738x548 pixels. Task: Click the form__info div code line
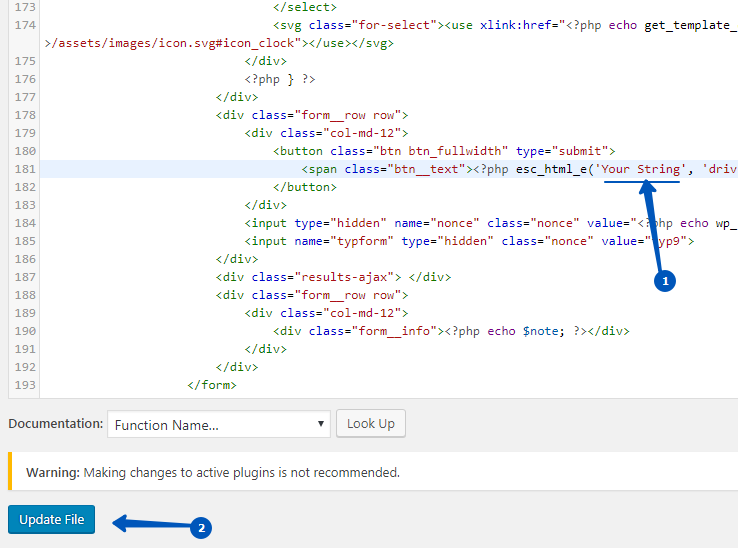coord(451,331)
